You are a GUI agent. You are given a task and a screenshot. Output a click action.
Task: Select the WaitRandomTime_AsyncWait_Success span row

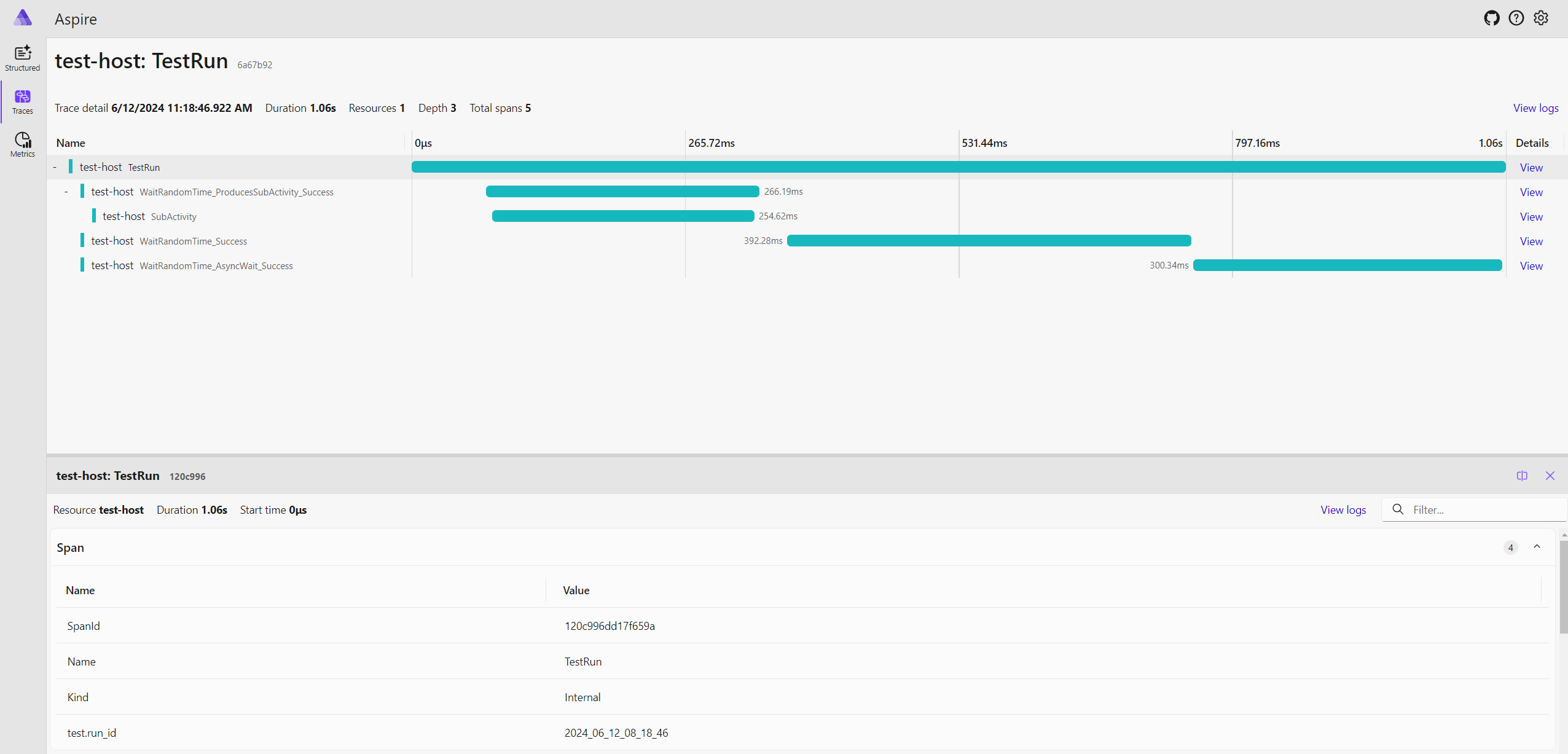click(x=807, y=265)
